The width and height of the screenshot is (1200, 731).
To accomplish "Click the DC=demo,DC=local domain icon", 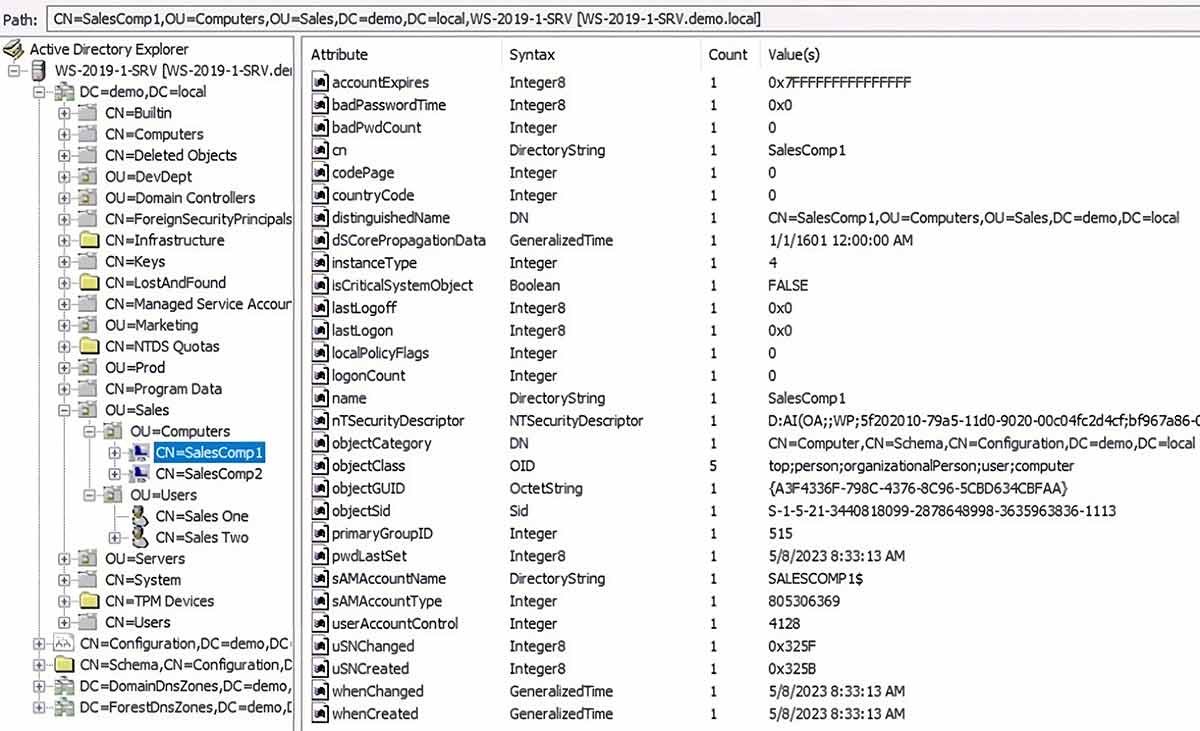I will click(x=63, y=92).
